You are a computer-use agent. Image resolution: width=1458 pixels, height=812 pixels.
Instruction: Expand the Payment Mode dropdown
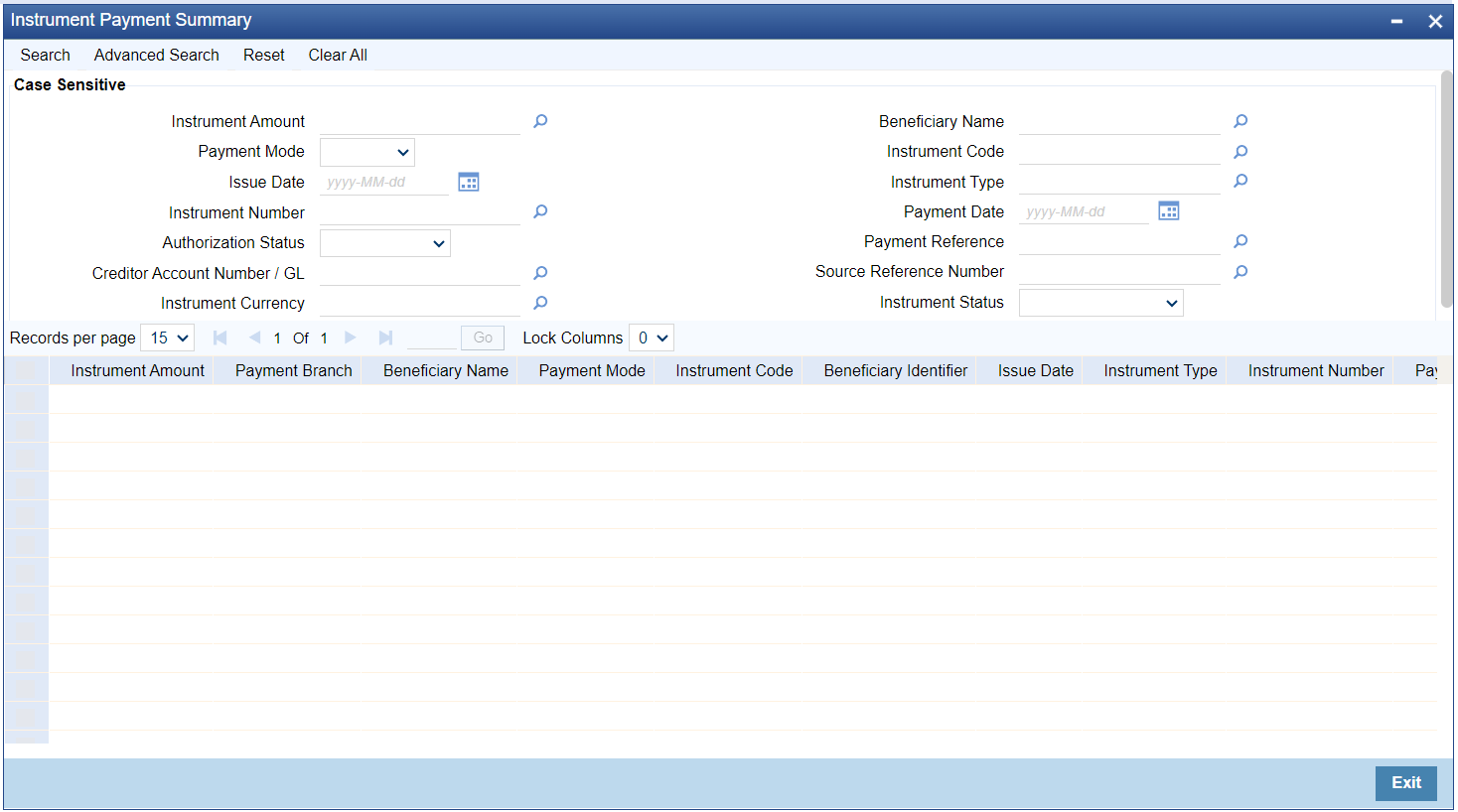coord(367,152)
